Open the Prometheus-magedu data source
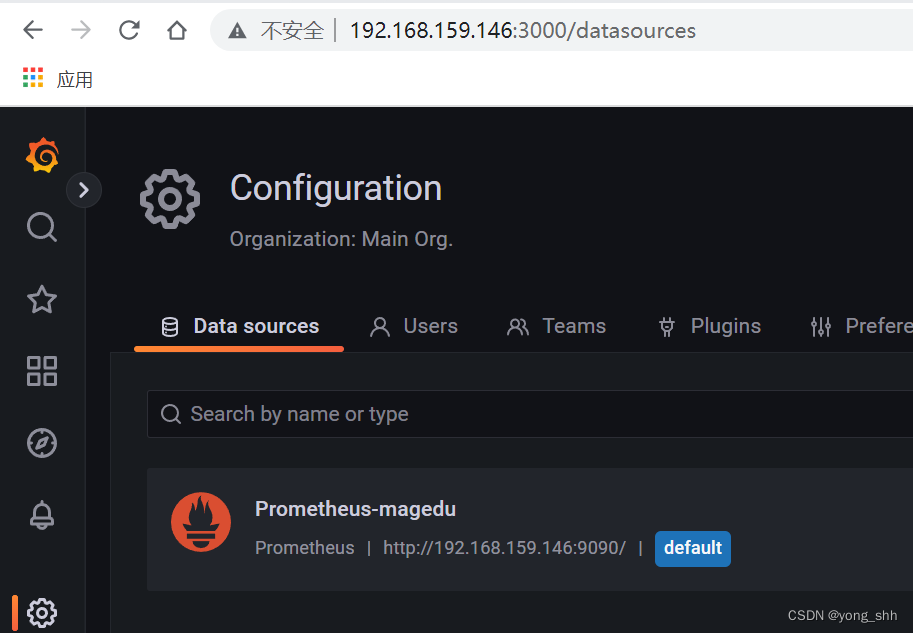The width and height of the screenshot is (913, 633). [x=355, y=509]
